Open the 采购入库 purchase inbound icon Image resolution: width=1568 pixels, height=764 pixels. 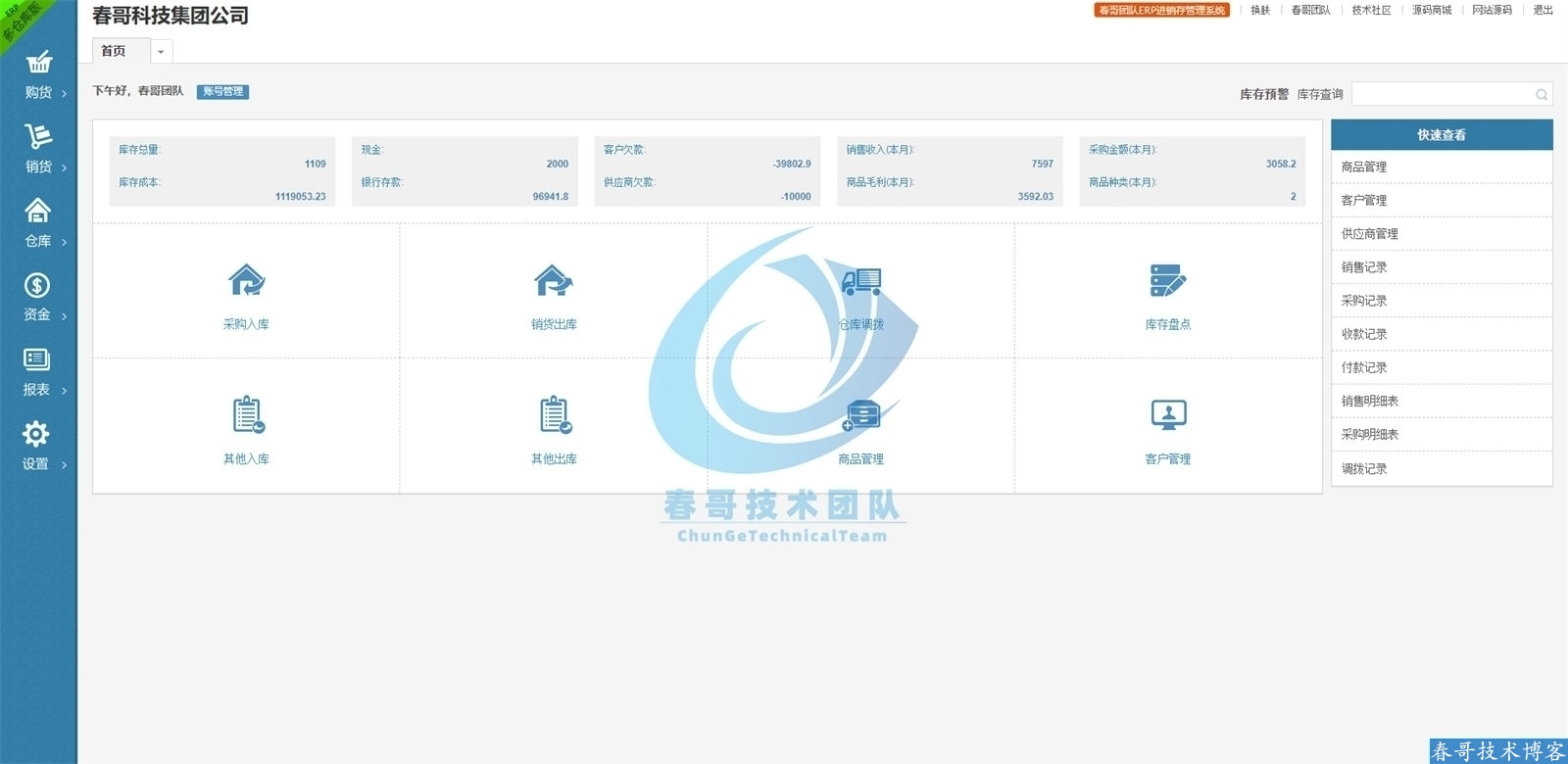pyautogui.click(x=246, y=281)
